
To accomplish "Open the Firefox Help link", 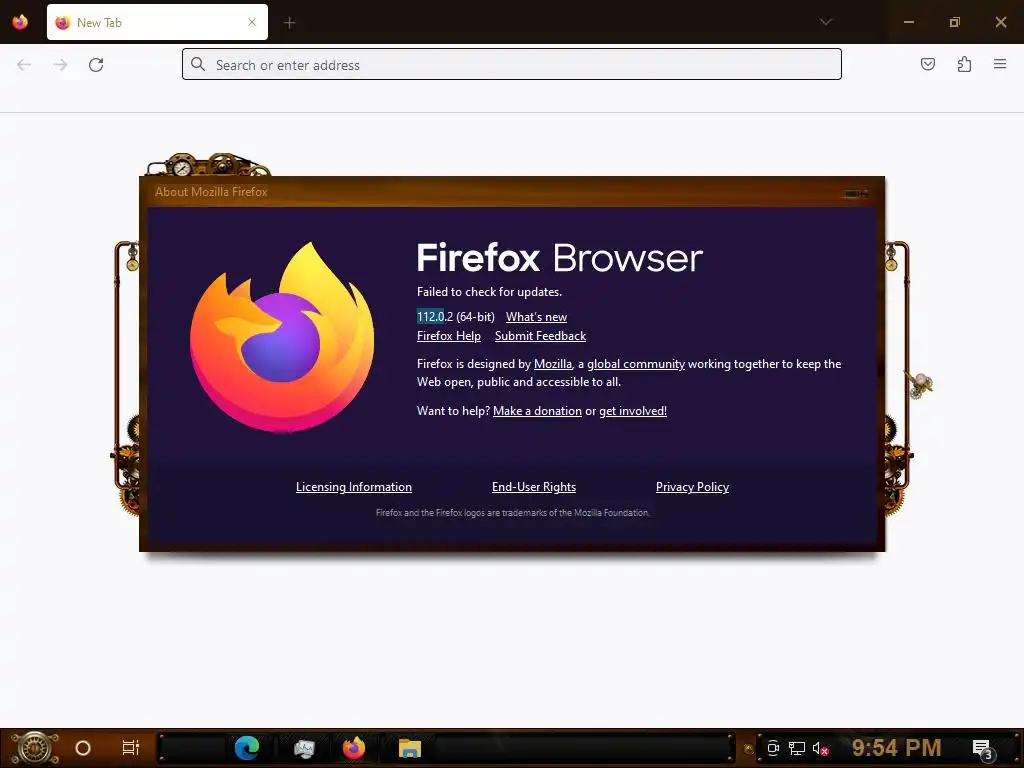I will point(449,336).
